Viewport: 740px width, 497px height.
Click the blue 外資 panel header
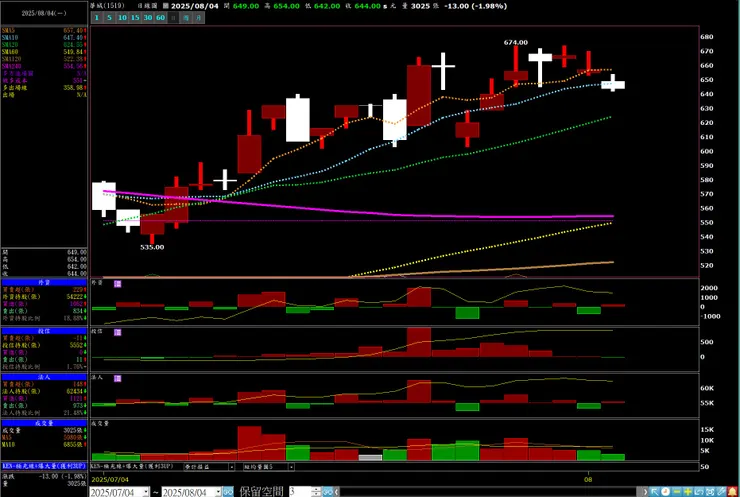point(44,282)
